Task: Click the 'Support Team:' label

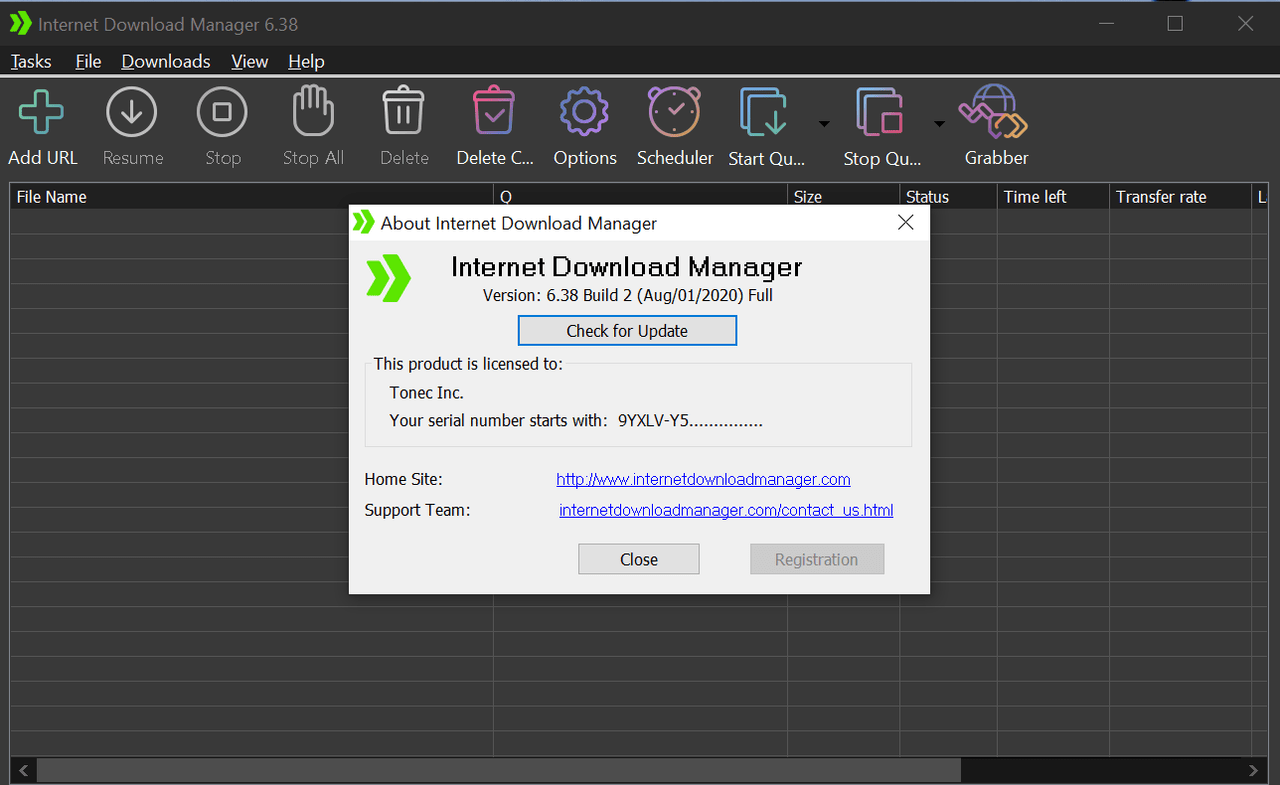Action: pos(417,510)
